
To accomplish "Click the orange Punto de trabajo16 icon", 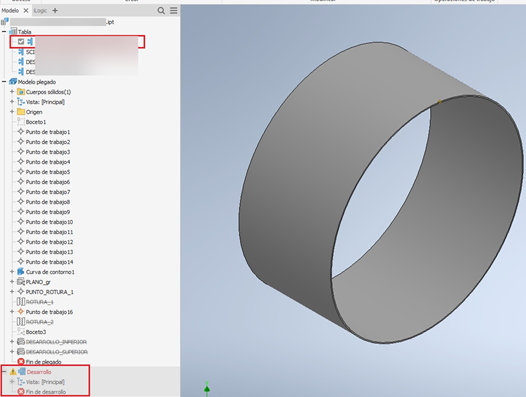I will click(x=21, y=311).
